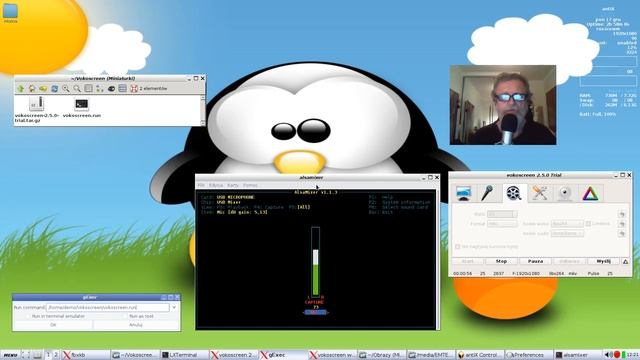Toggle hidden files eye icon
This screenshot has width=640, height=360.
[111, 89]
